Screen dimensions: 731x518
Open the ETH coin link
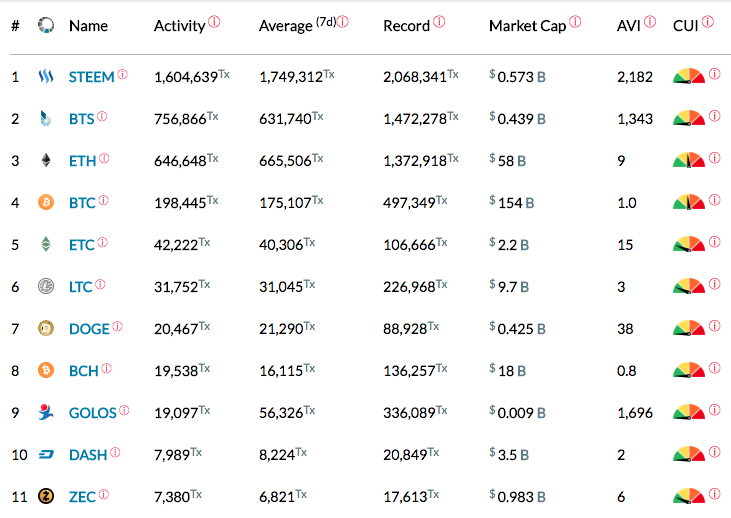[83, 161]
